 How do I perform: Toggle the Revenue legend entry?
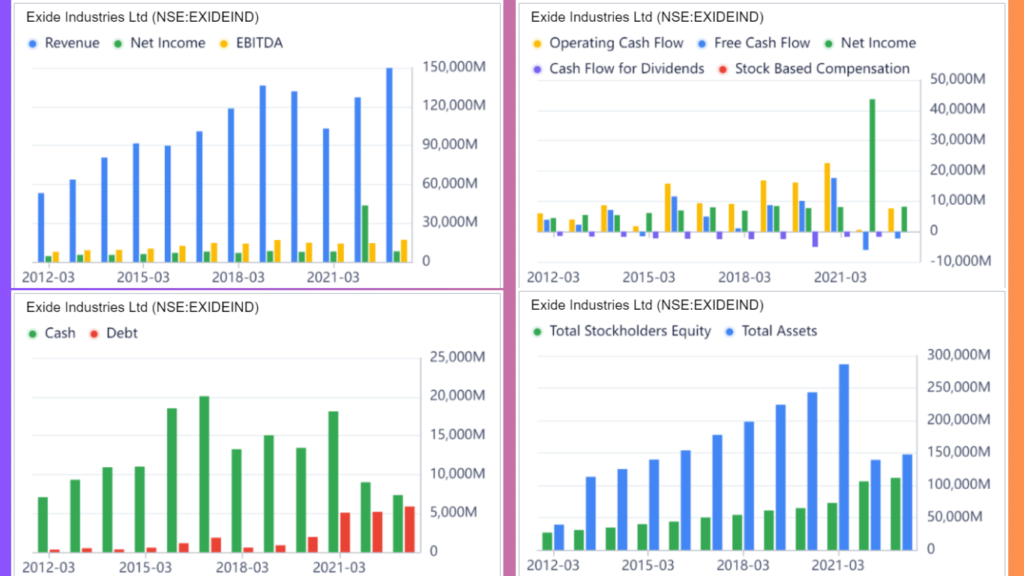coord(64,43)
